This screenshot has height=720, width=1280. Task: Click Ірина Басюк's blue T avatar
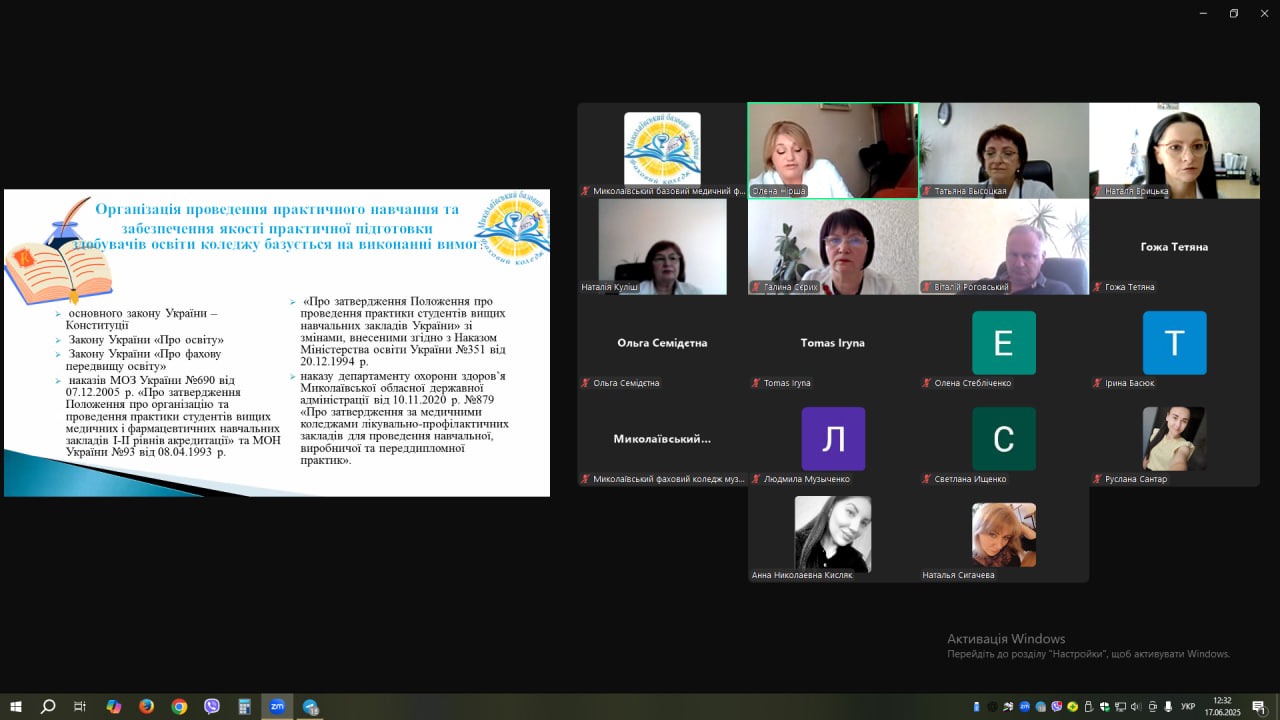(1174, 343)
